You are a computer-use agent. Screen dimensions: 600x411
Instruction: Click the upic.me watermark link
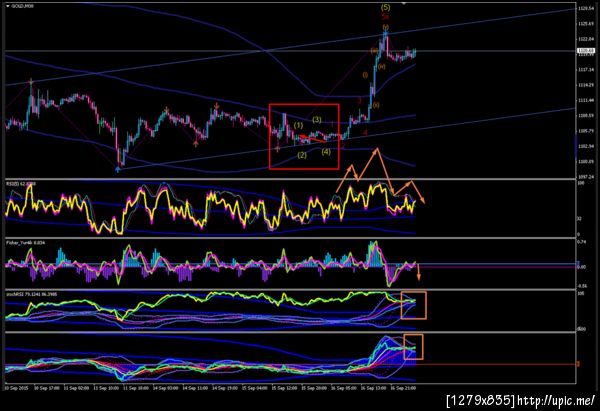(x=556, y=401)
